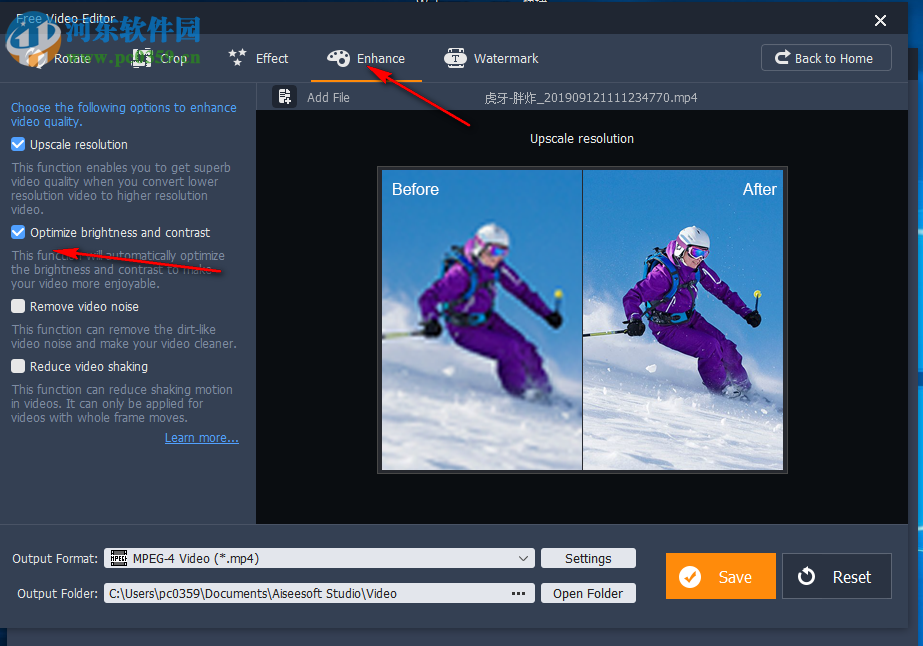Image resolution: width=923 pixels, height=646 pixels.
Task: Click the Effect palette icon
Action: click(x=237, y=58)
